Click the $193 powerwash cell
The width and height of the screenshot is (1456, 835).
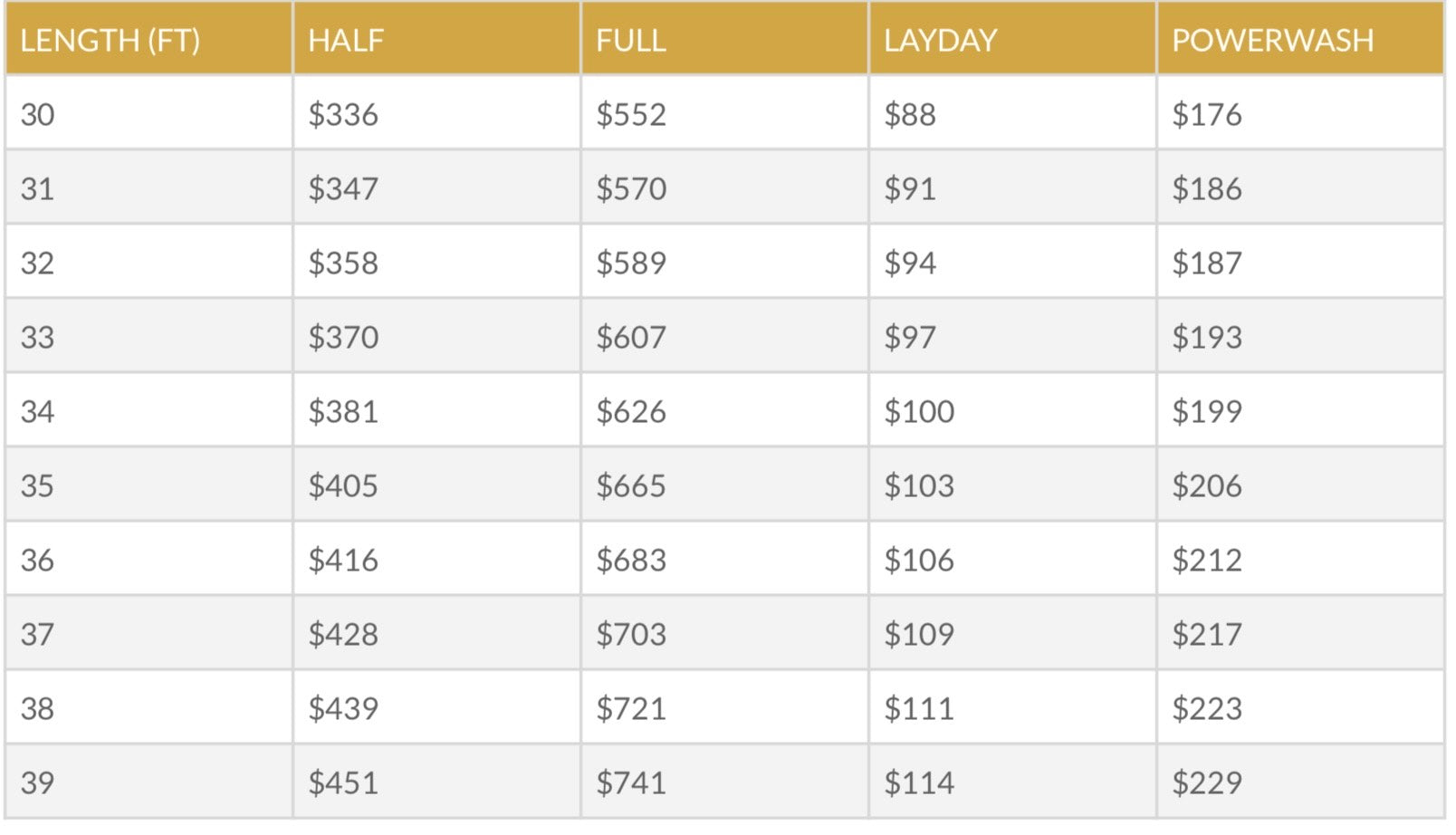(1207, 338)
